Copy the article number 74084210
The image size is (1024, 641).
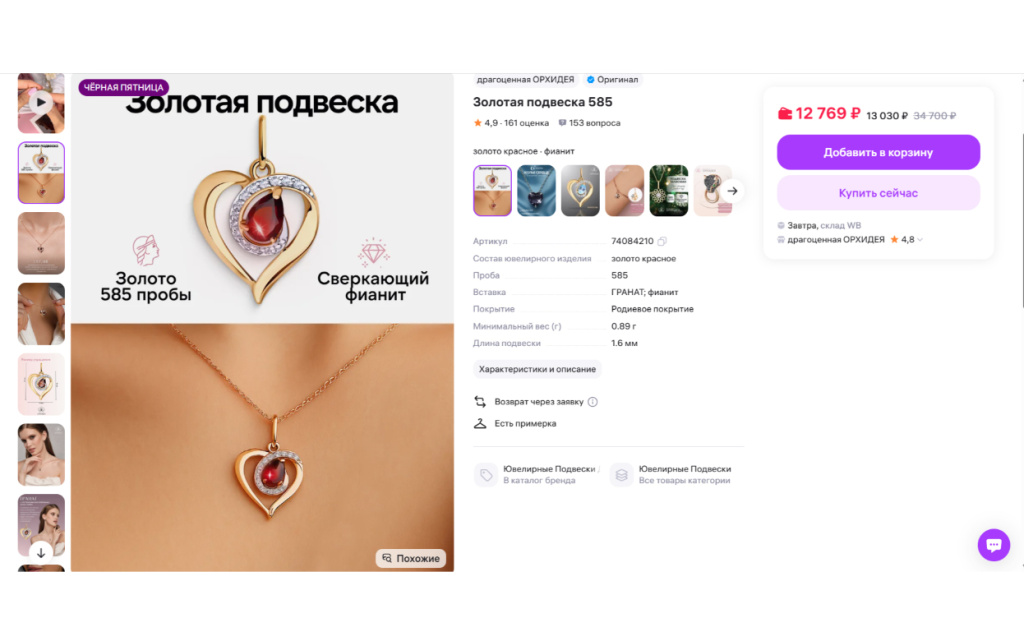coord(662,242)
